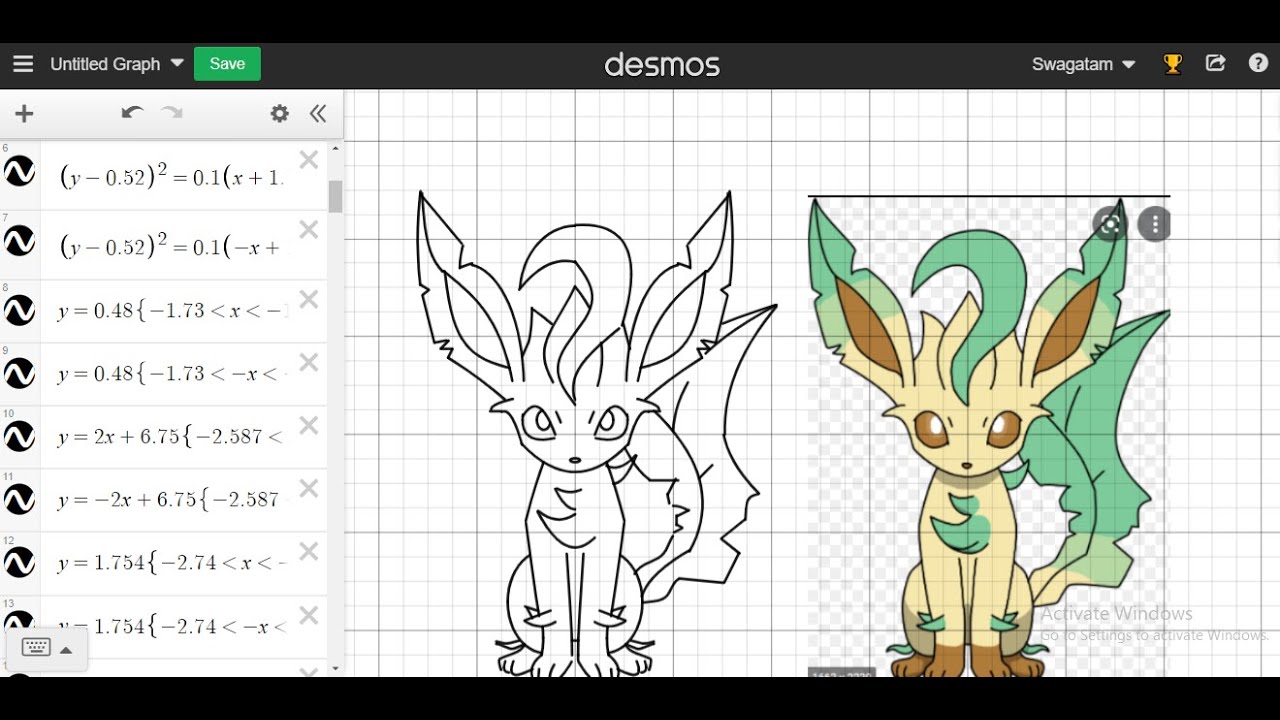Viewport: 1280px width, 720px height.
Task: Edit expression y=0.48{−1.73<x<
Action: click(172, 312)
